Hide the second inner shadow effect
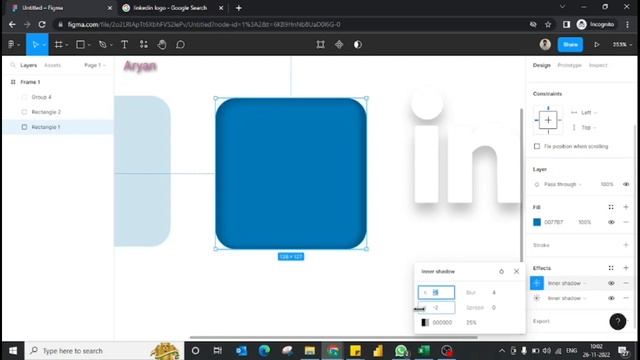The image size is (640, 360). coord(611,298)
